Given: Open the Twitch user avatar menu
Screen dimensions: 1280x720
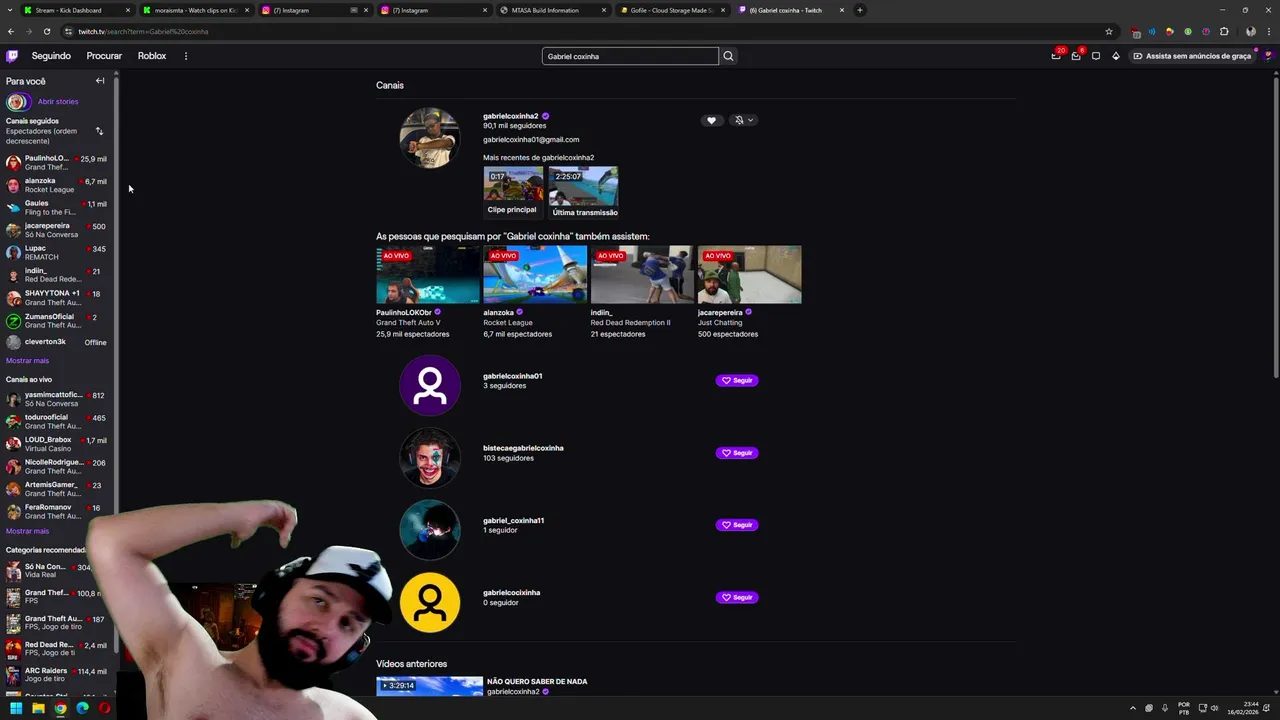Looking at the screenshot, I should 1268,56.
